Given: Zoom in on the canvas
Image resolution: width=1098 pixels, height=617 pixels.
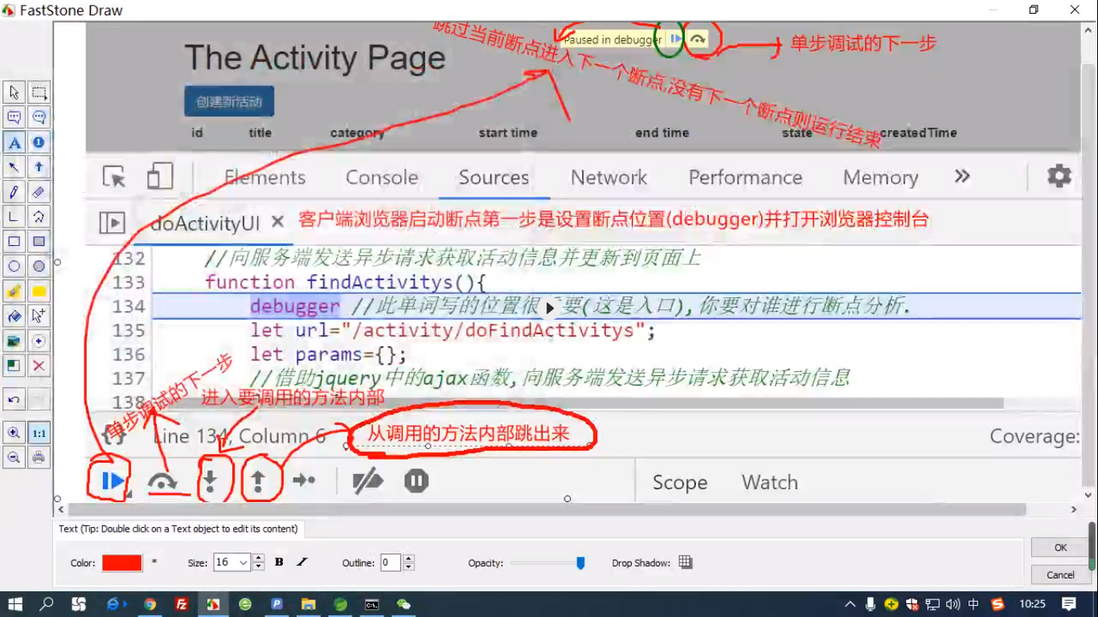Looking at the screenshot, I should 14,433.
